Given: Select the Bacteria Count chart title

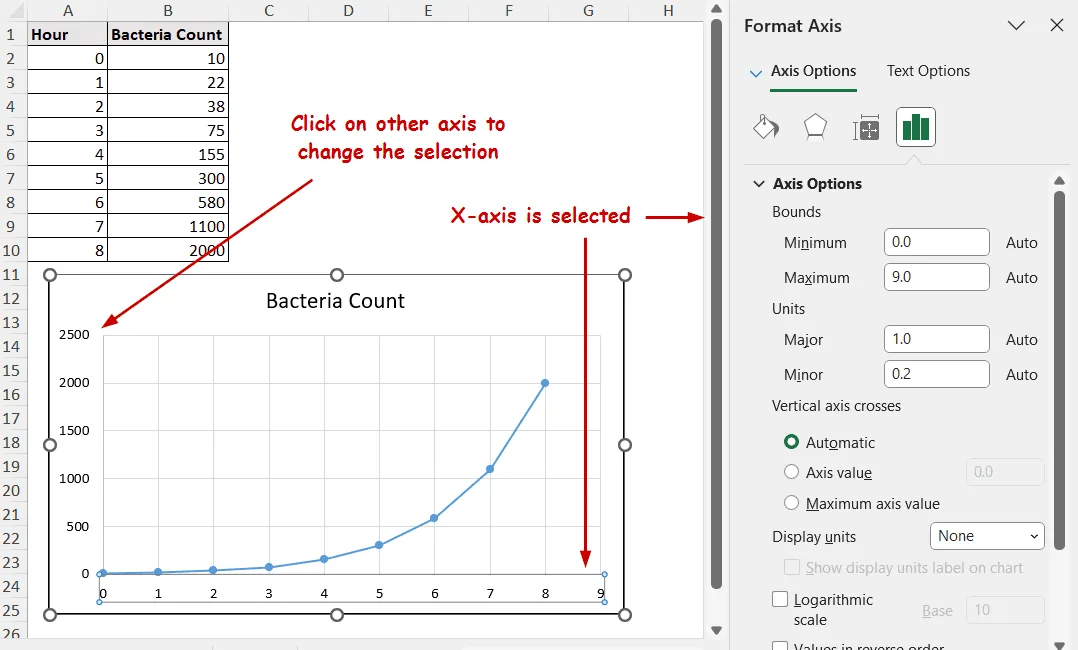Looking at the screenshot, I should coord(336,301).
